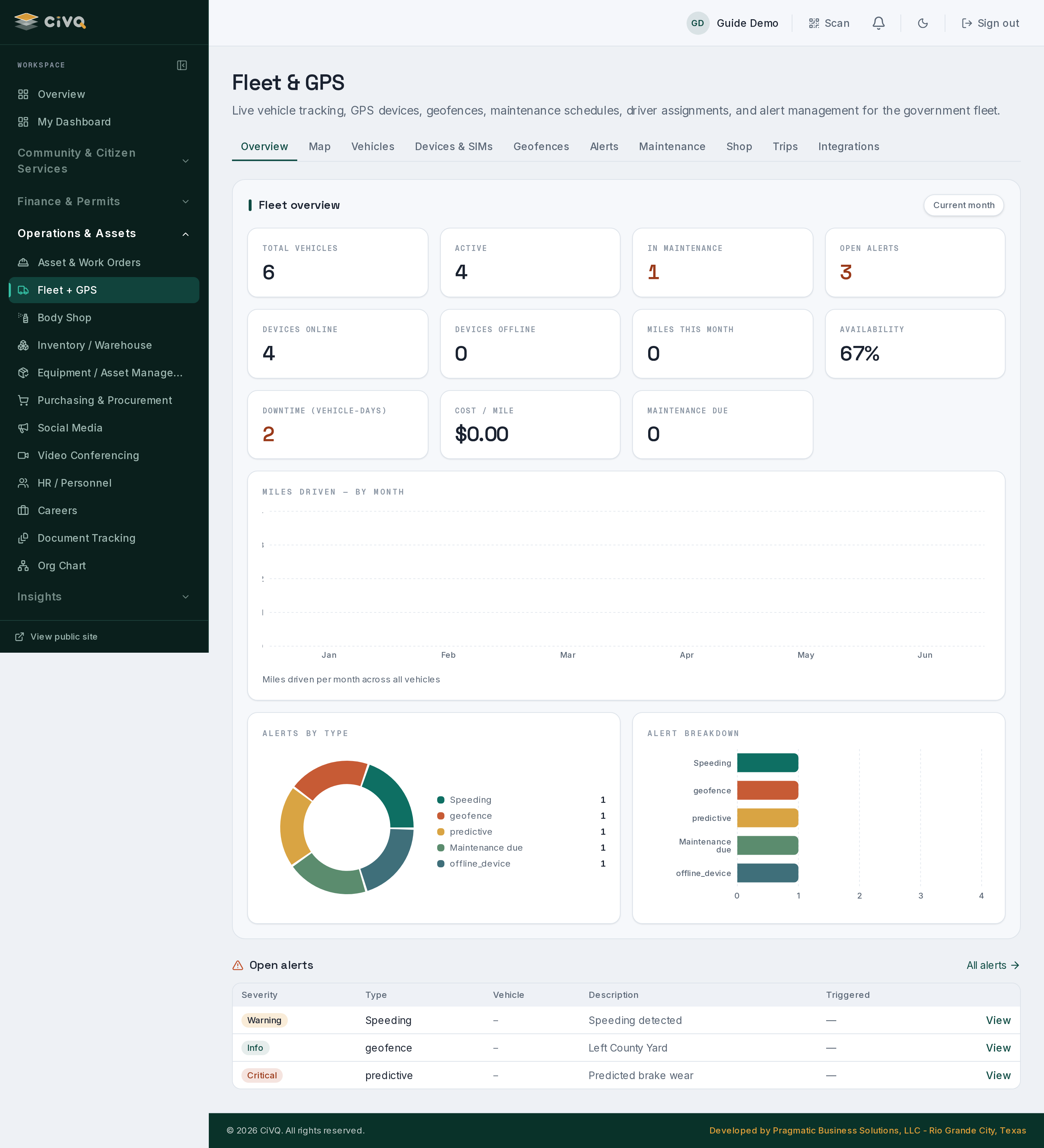
Task: Click the yellow predictive donut segment
Action: 293,827
